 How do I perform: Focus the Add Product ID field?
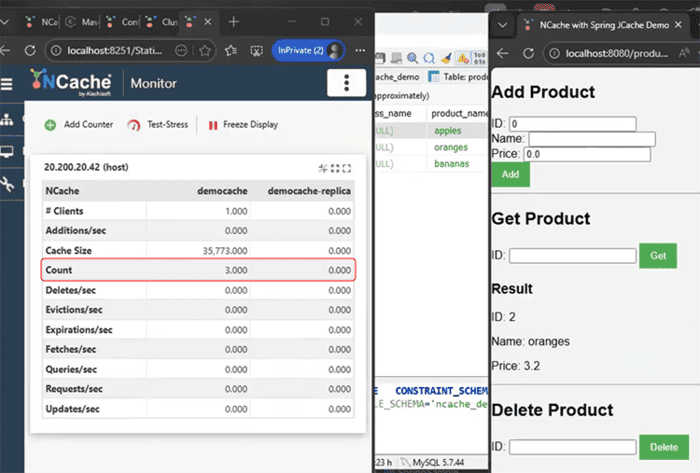[573, 124]
